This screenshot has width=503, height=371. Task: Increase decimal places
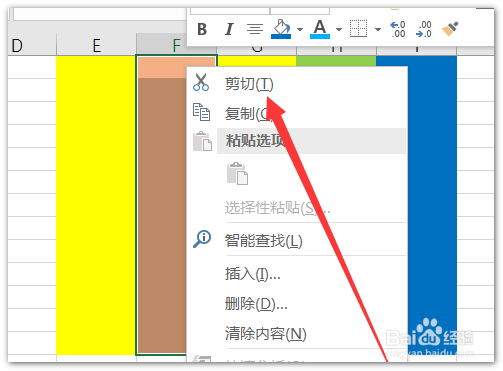(398, 29)
